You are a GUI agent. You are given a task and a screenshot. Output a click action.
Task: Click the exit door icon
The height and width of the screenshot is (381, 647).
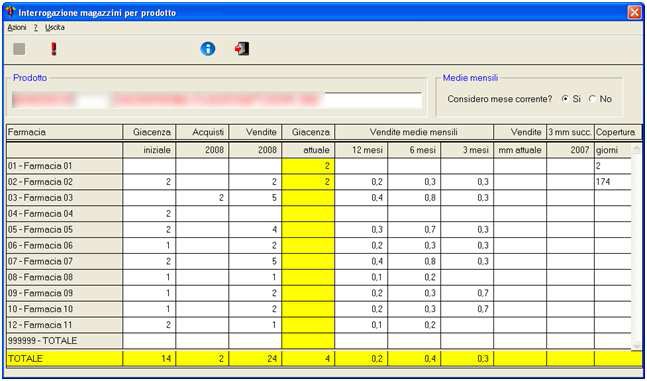pyautogui.click(x=242, y=49)
